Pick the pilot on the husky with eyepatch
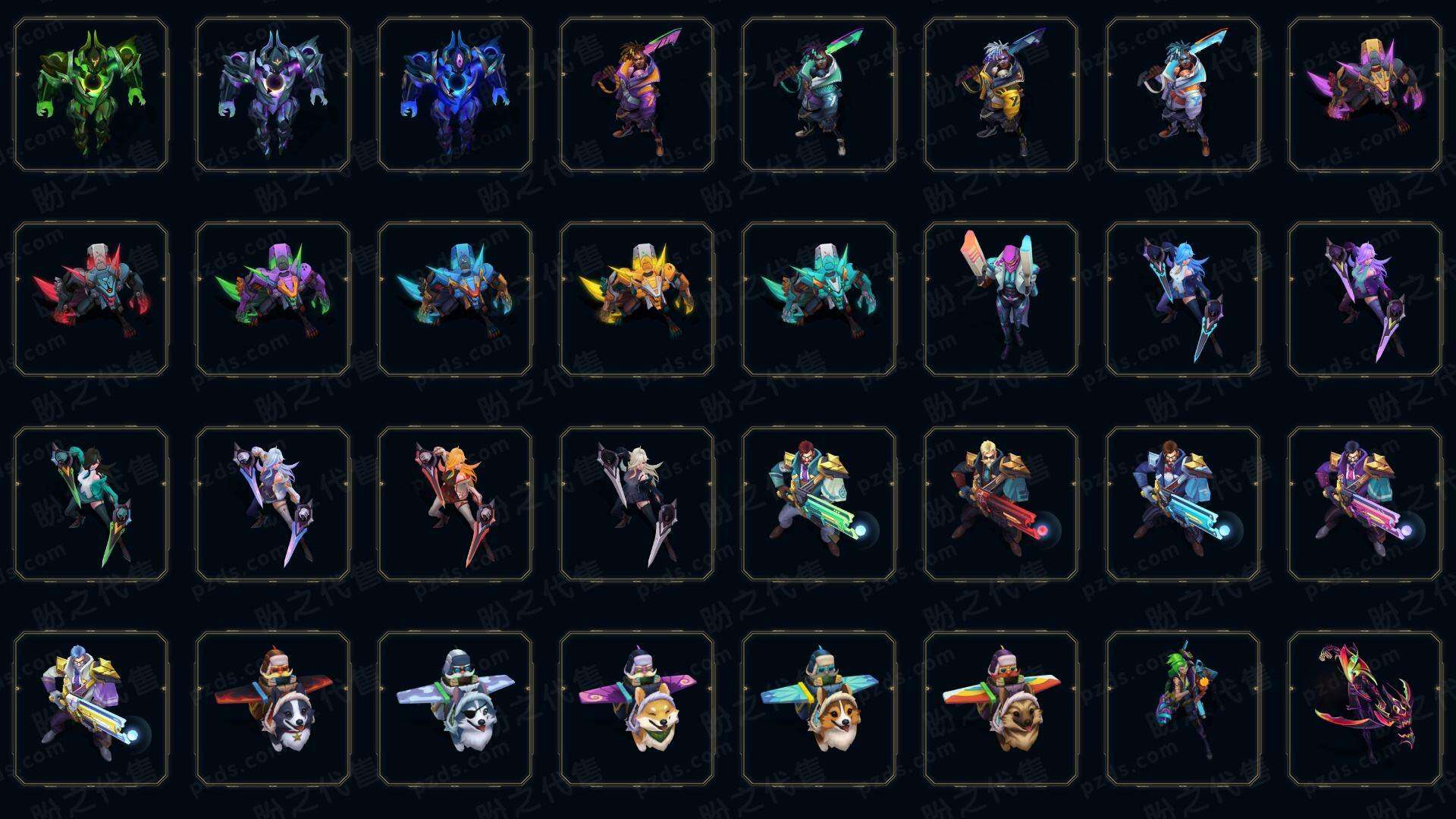Viewport: 1456px width, 819px height. [x=455, y=708]
